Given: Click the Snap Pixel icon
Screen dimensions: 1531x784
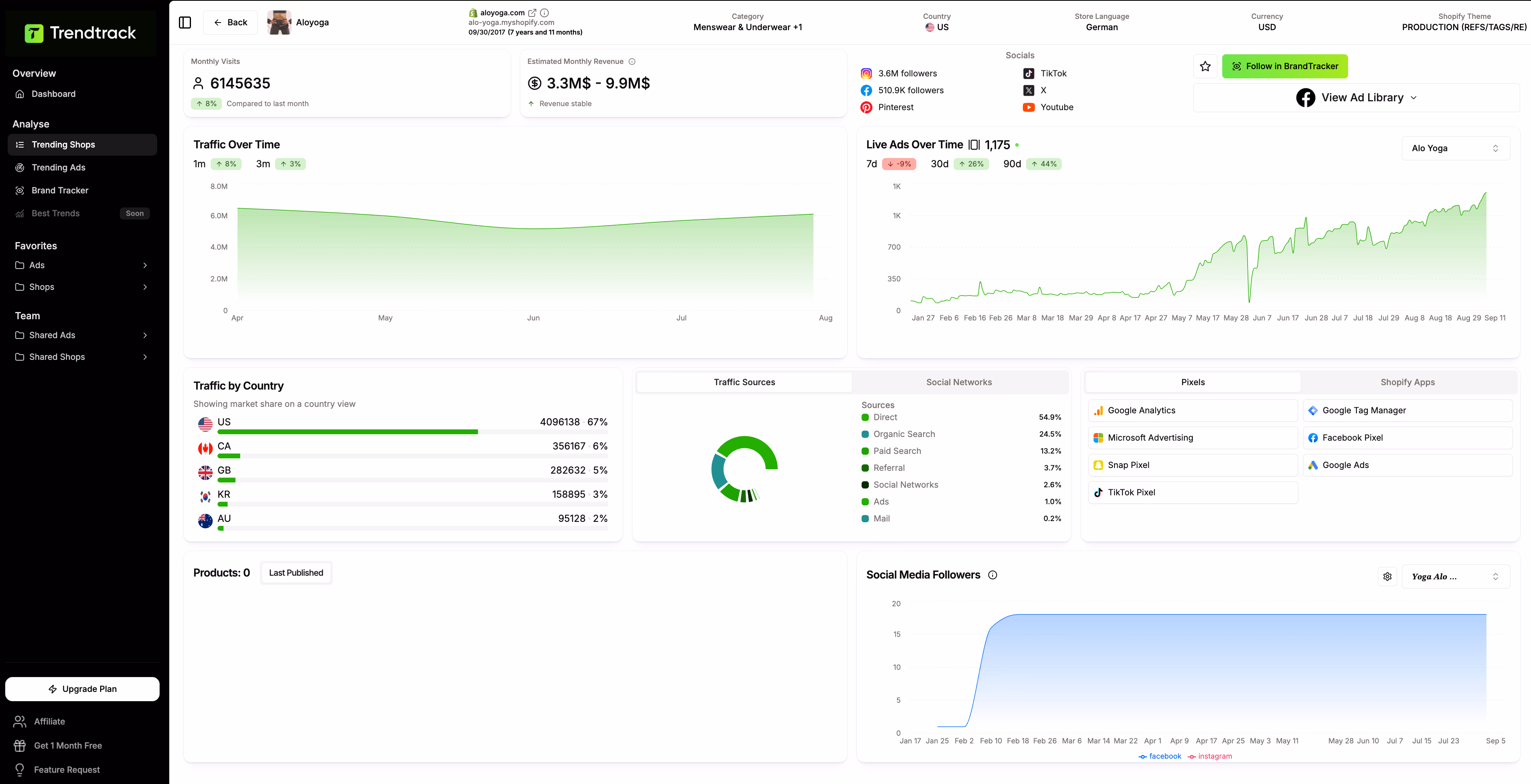Looking at the screenshot, I should (1098, 466).
